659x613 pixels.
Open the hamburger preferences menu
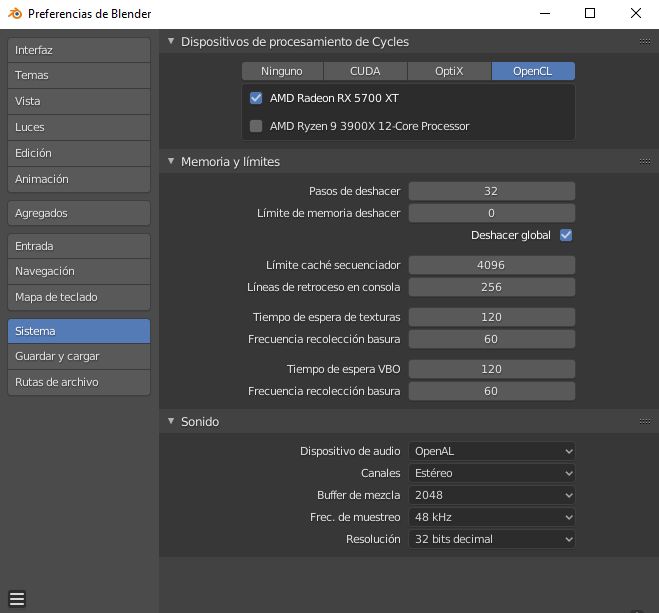[x=17, y=599]
